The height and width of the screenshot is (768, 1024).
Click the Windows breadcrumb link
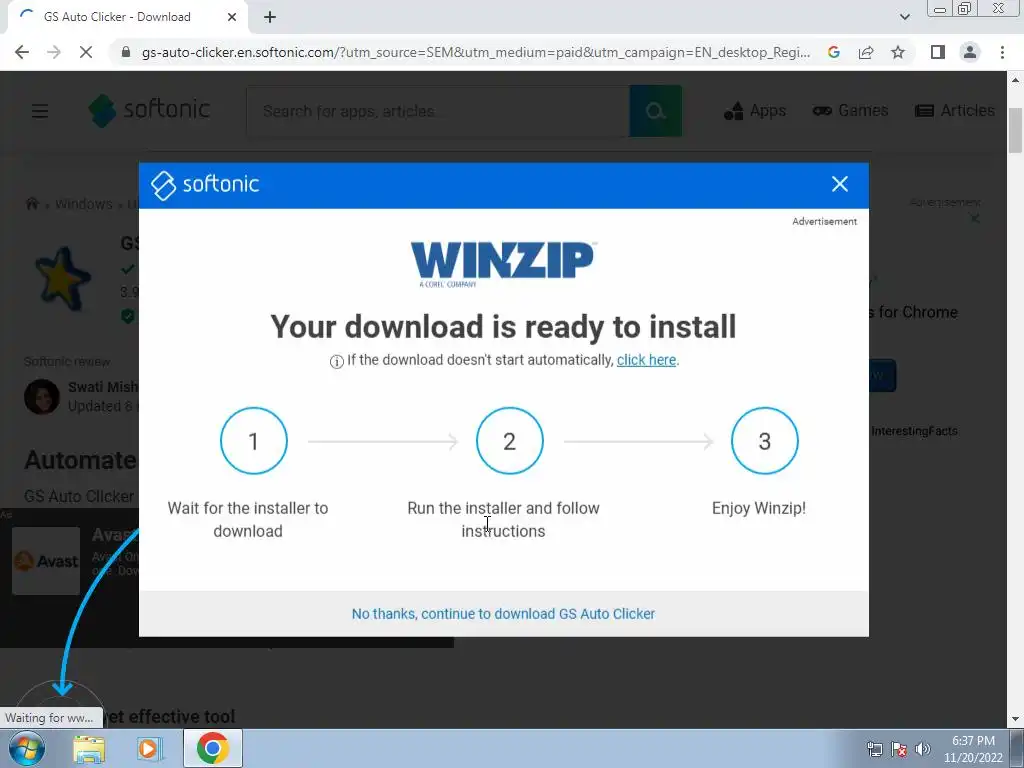coord(84,204)
